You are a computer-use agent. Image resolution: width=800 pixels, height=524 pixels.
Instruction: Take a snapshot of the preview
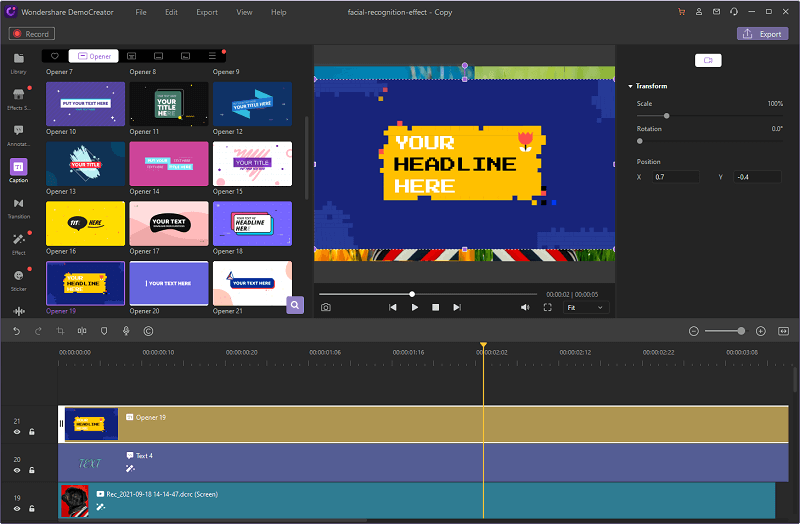pos(326,307)
